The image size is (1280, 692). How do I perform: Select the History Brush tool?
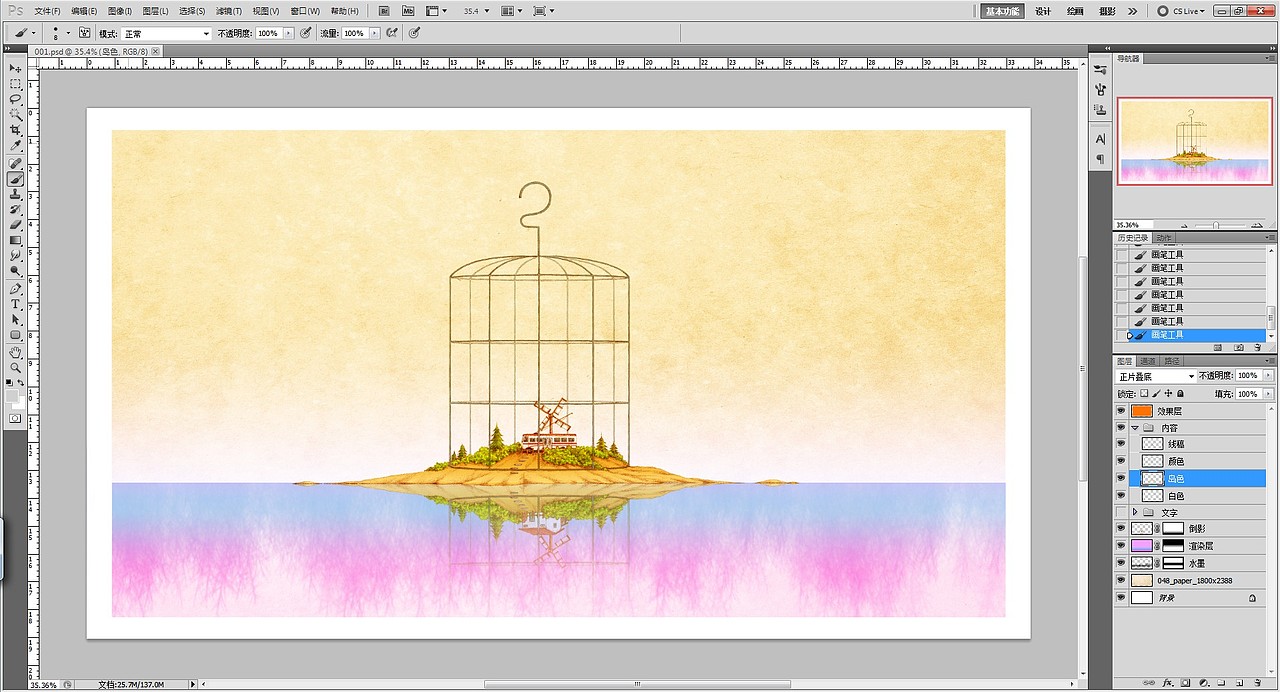pos(16,210)
